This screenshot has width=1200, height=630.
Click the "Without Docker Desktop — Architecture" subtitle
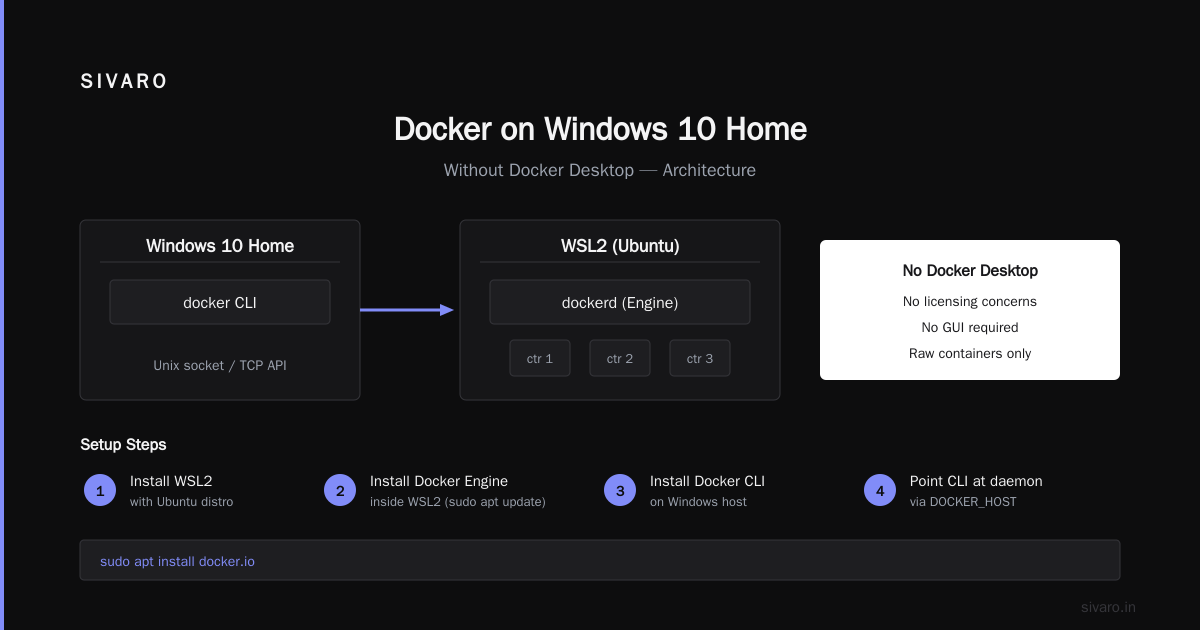pyautogui.click(x=600, y=170)
